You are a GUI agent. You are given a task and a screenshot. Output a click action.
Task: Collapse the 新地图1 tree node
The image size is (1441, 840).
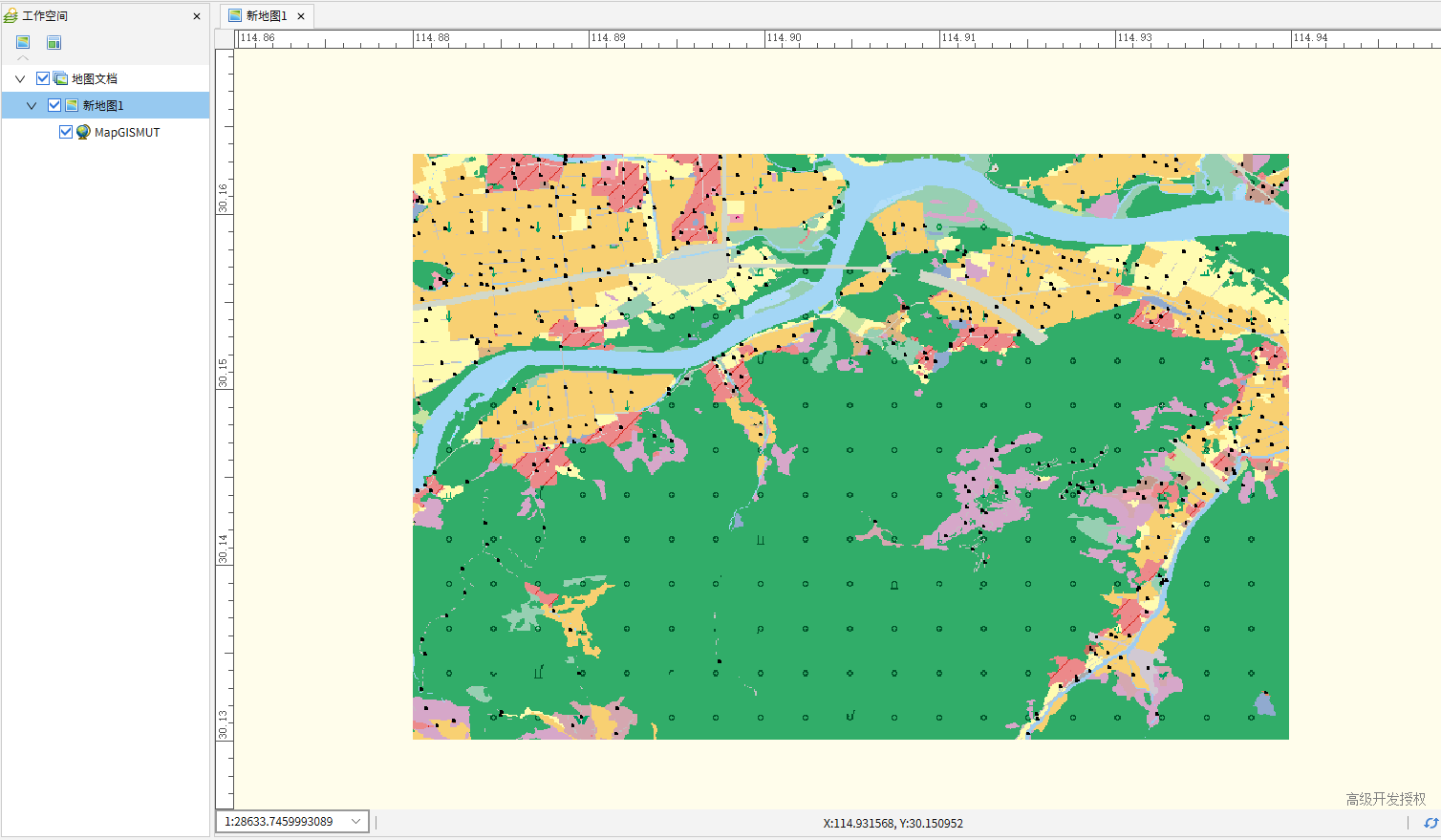click(x=32, y=105)
